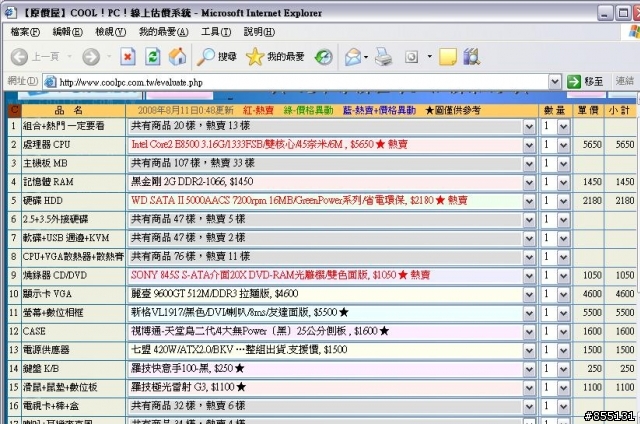Select the 硬碟 HDD category label
This screenshot has width=640, height=424.
coord(43,201)
